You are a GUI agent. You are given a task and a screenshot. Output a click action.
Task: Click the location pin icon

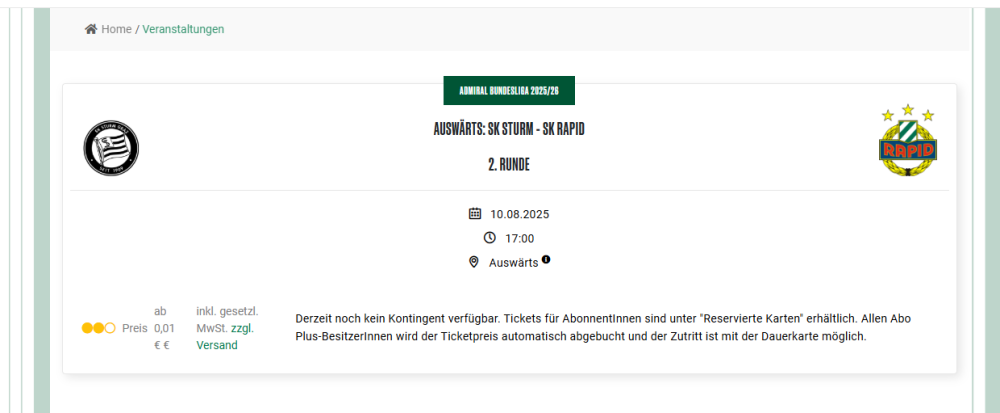tap(474, 262)
